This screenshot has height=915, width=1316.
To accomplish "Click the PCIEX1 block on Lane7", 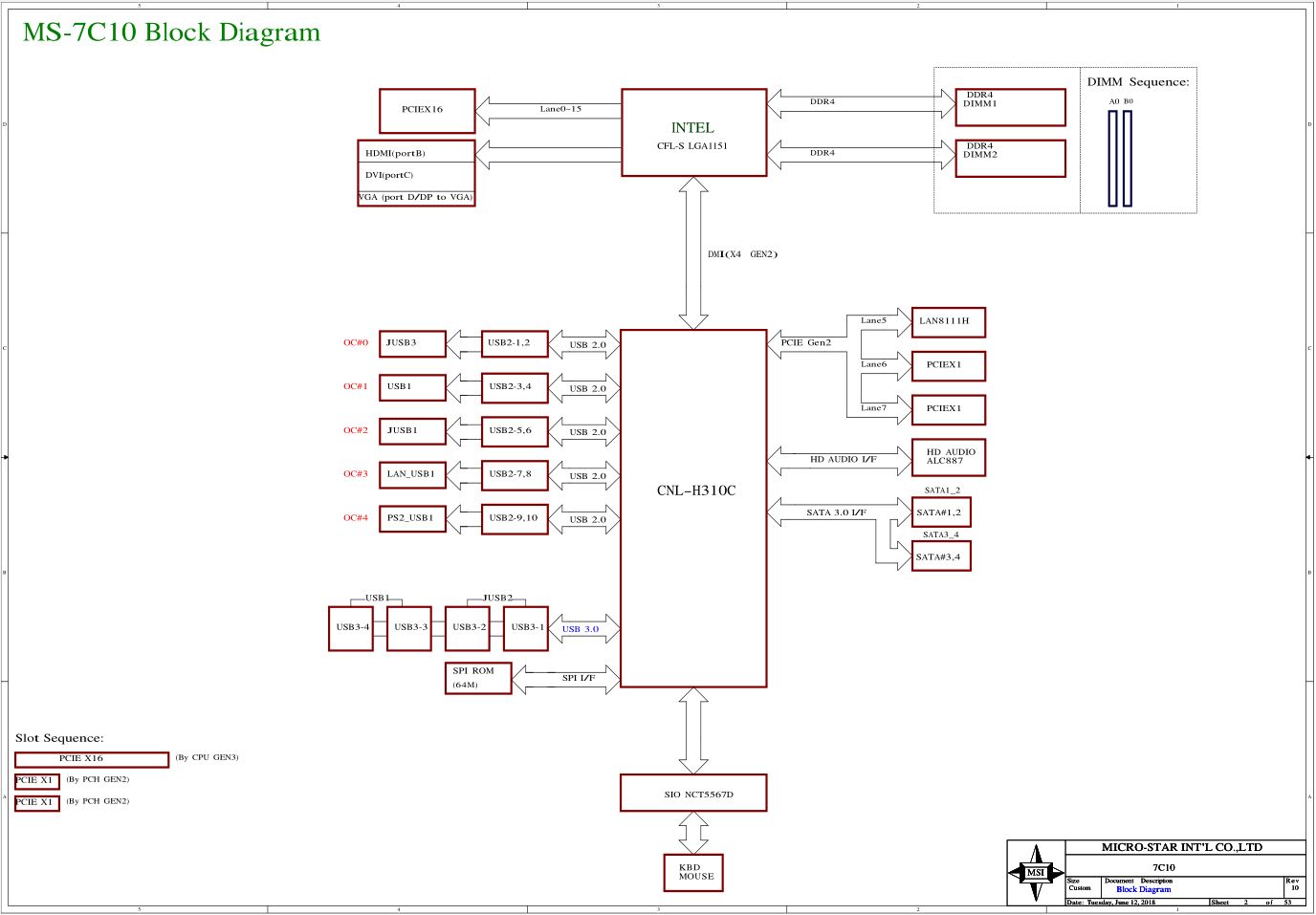I will pos(949,409).
